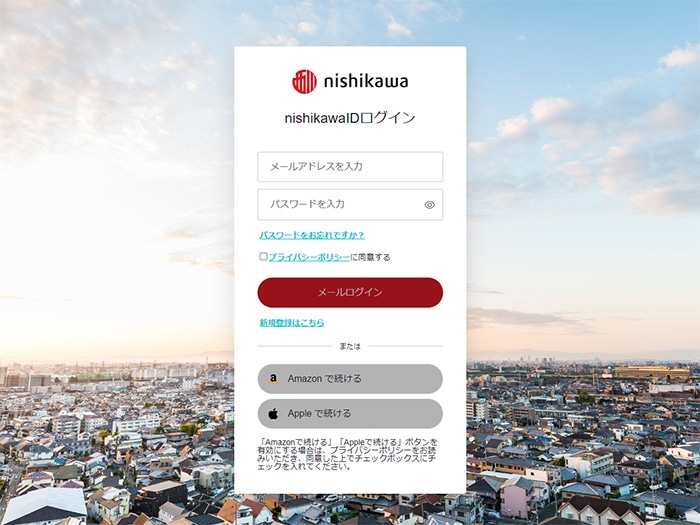Screen dimensions: 700x525
Task: Show password with the eye icon
Action: click(x=429, y=205)
